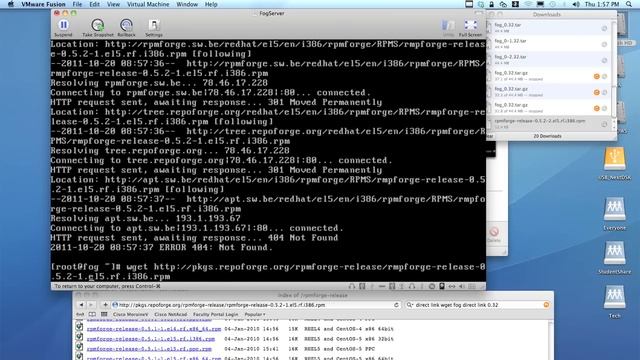Click the rpmforge-release-0.5.1-1.el4.rf.x86_64.rpm link
This screenshot has height=360, width=640.
click(153, 329)
